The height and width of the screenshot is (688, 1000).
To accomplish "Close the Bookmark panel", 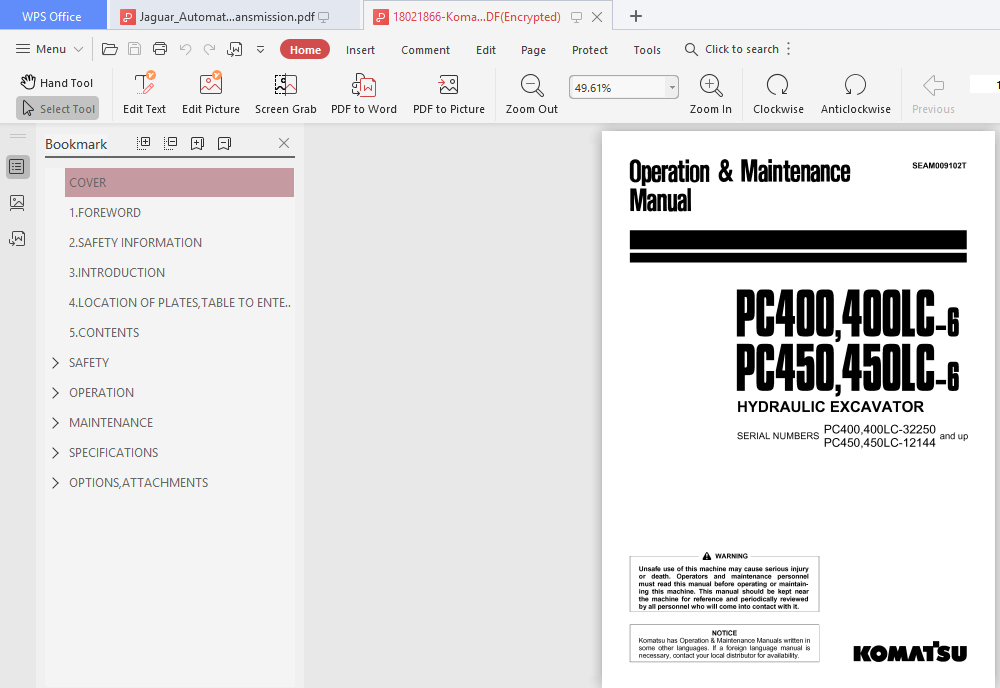I will tap(284, 143).
